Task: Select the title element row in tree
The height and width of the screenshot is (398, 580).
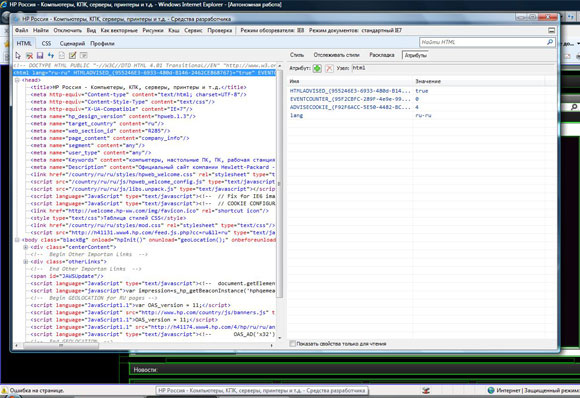Action: click(138, 87)
